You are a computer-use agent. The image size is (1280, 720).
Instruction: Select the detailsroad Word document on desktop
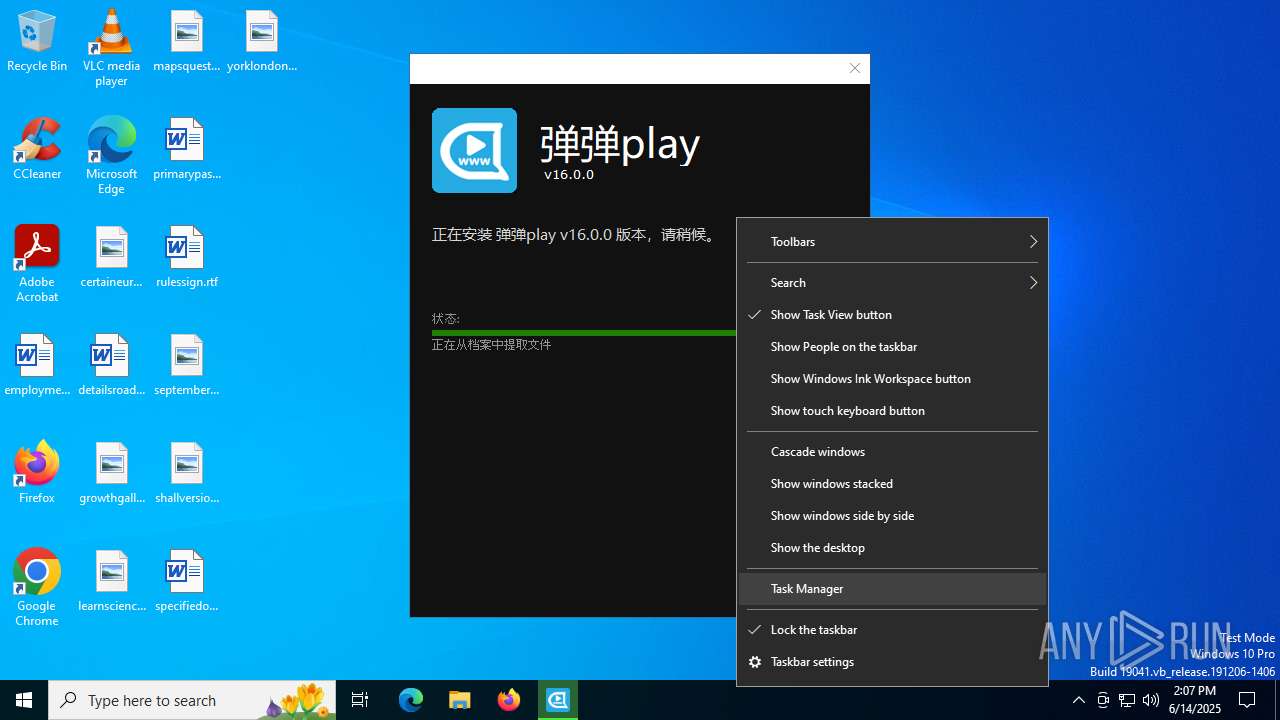click(111, 366)
